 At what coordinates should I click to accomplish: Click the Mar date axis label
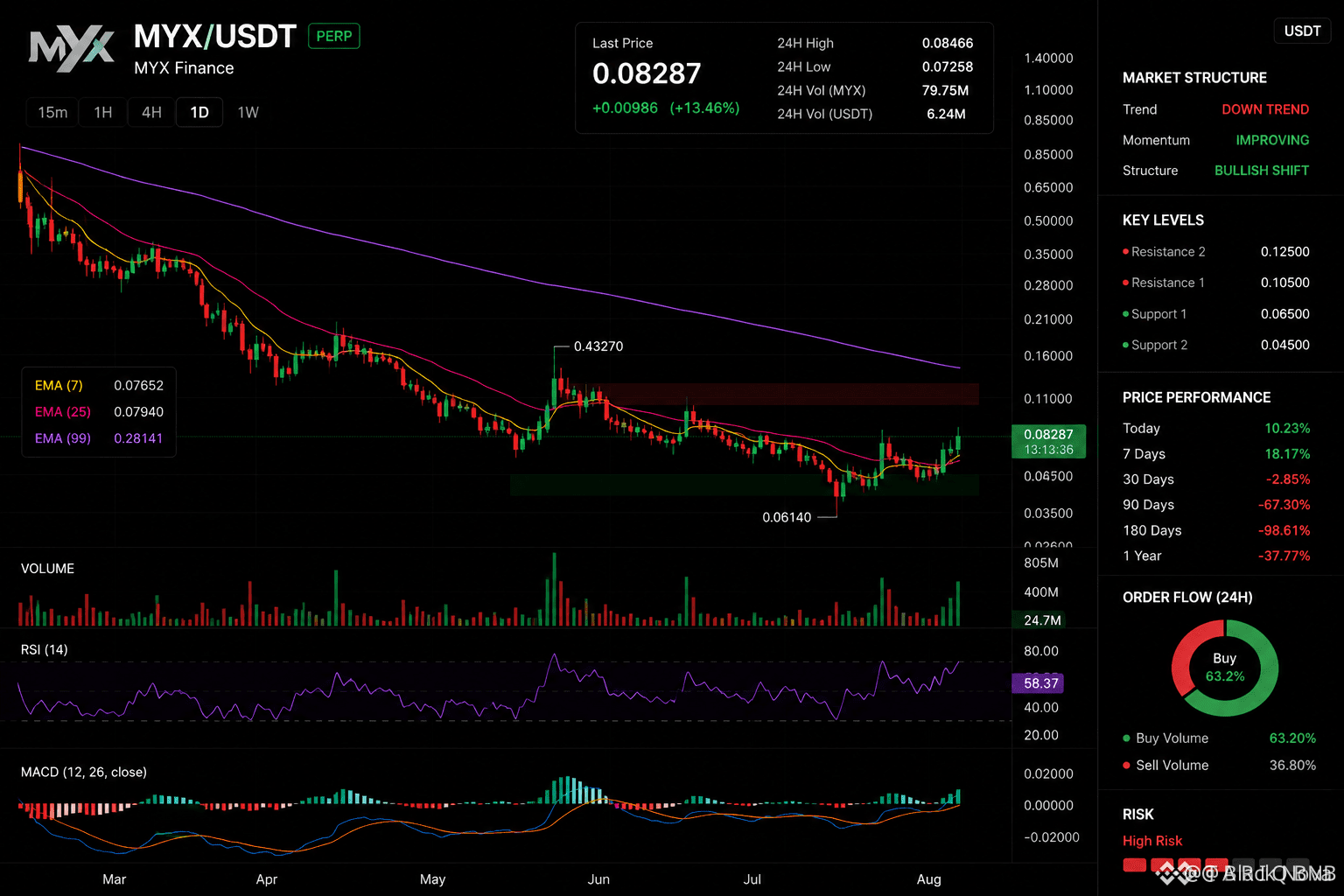click(114, 879)
